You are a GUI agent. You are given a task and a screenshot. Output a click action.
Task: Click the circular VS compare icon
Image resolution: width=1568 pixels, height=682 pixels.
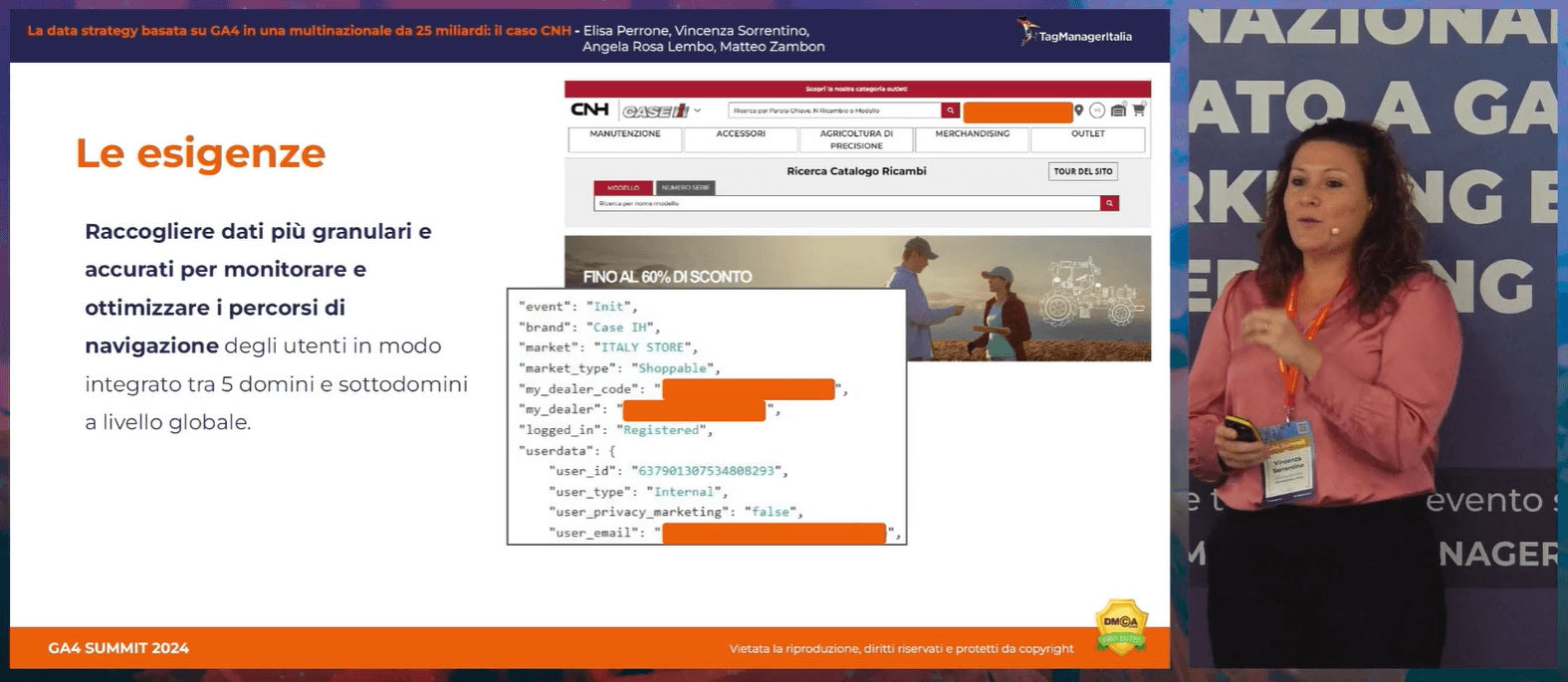point(1097,111)
